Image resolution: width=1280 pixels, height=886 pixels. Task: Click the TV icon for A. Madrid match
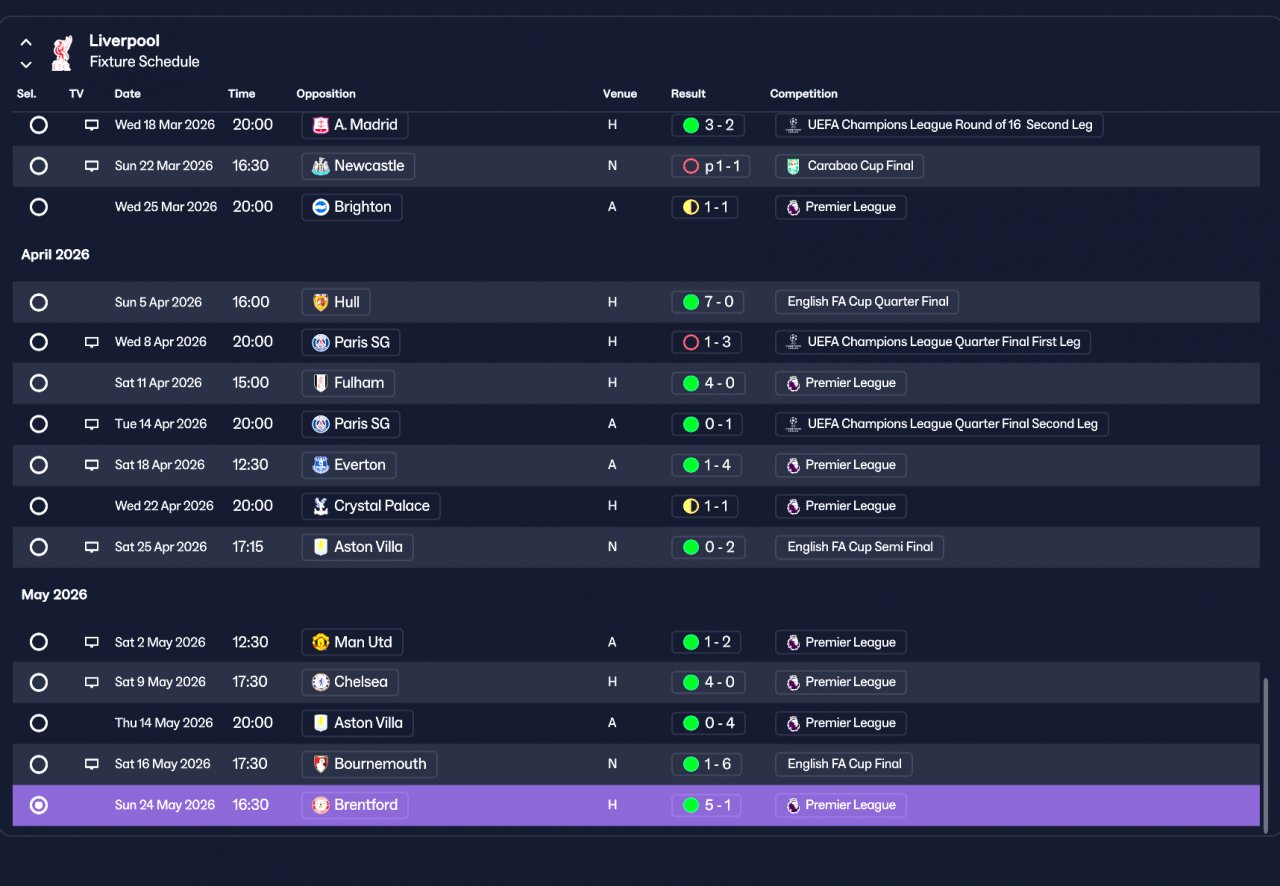pyautogui.click(x=92, y=125)
